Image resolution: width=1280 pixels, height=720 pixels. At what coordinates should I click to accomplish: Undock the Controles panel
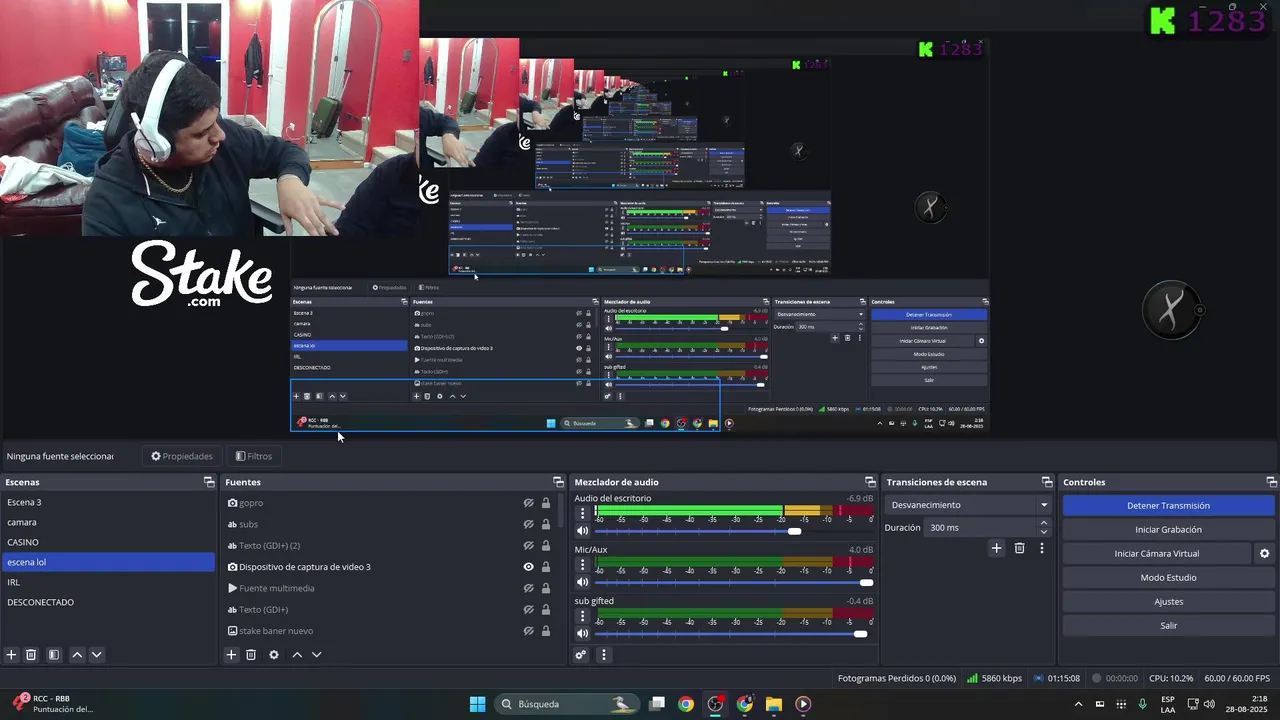point(1271,482)
